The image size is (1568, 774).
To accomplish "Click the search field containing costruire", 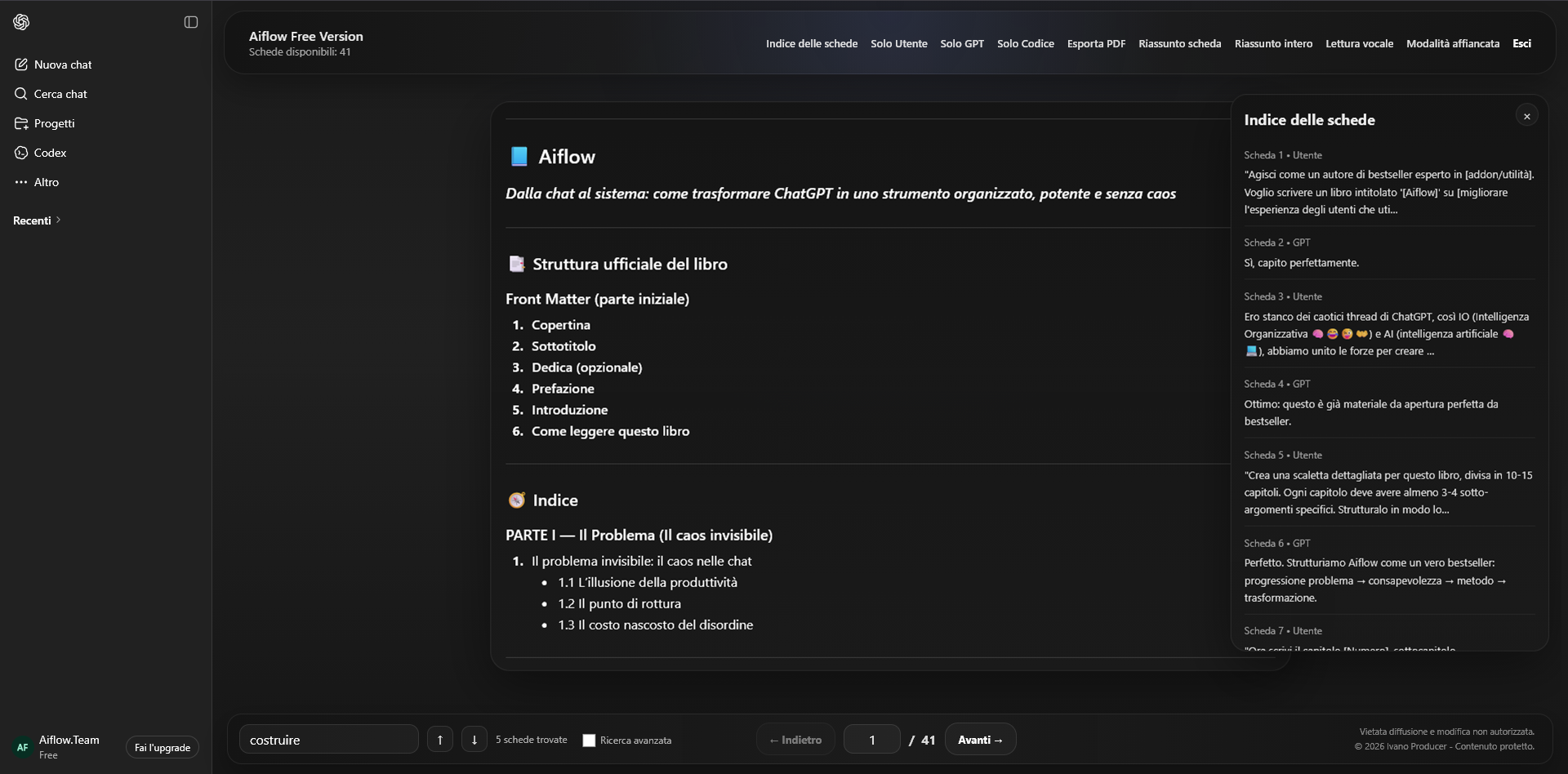I will pos(328,740).
